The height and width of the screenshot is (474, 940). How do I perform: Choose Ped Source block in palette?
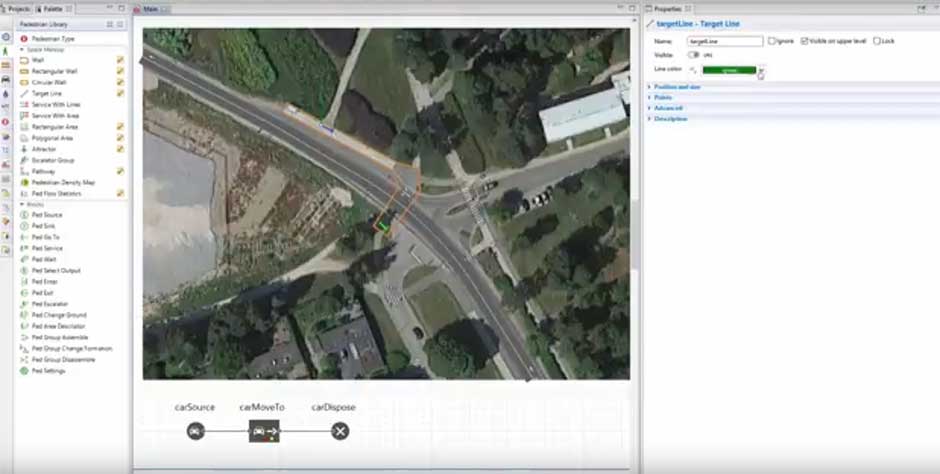tap(46, 215)
